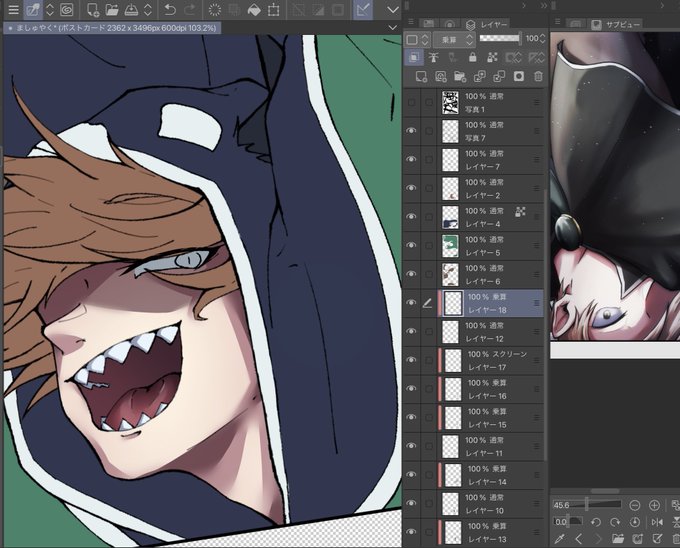Viewport: 680px width, 548px height.
Task: Open the layer panel menu icon
Action: click(411, 22)
